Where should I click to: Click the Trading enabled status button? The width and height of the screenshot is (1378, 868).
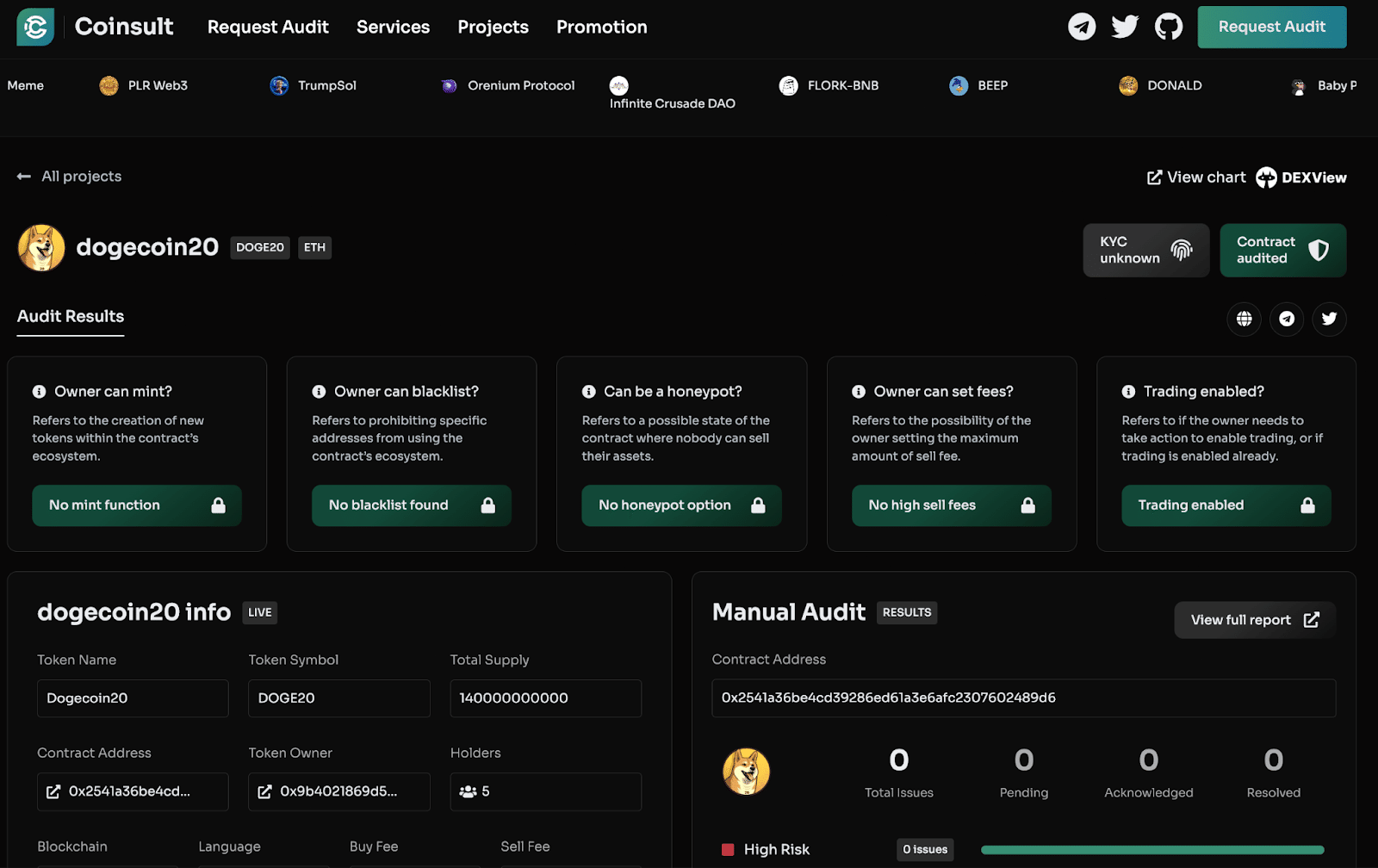[1226, 505]
